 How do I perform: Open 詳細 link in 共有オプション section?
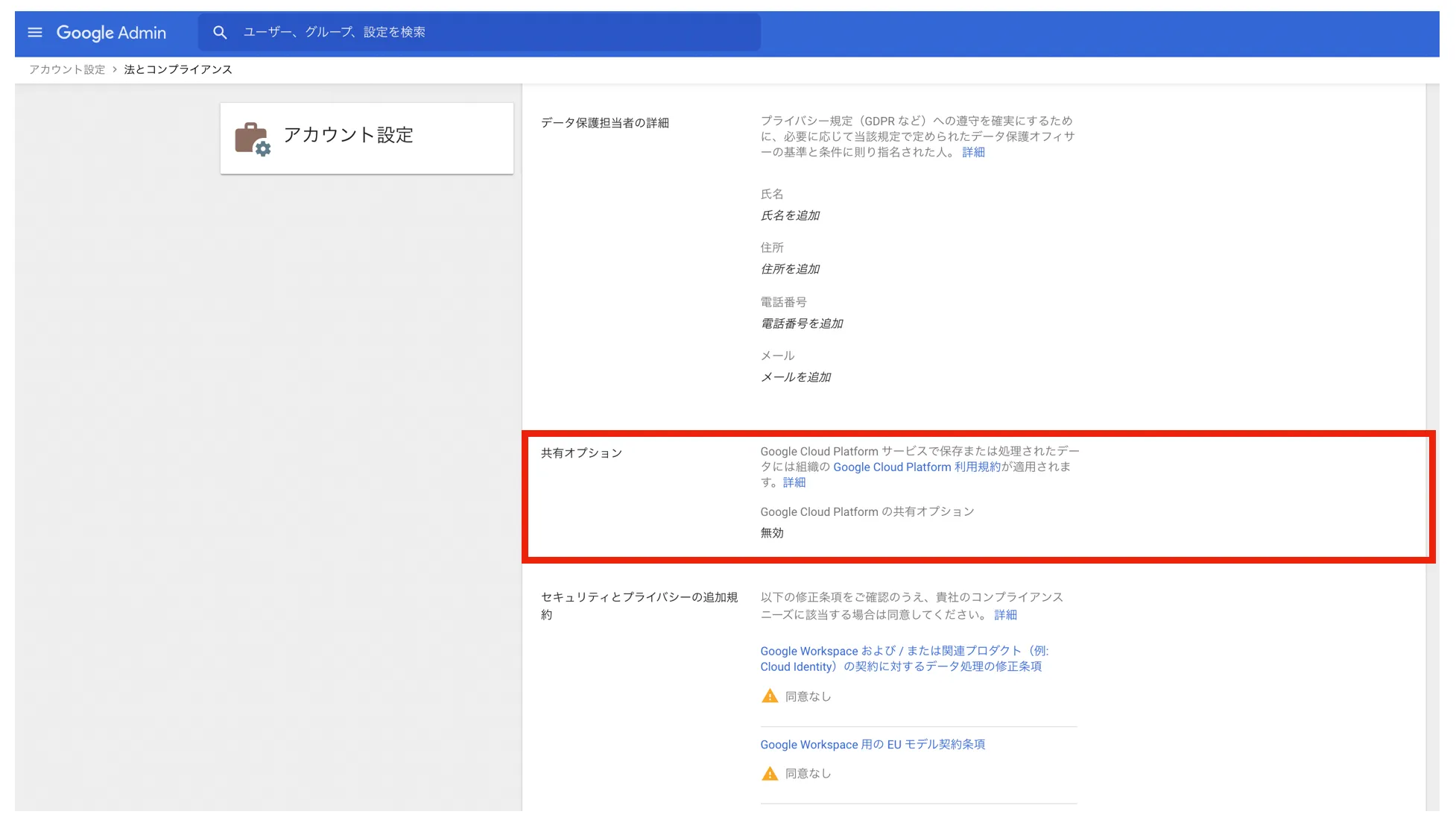(794, 482)
